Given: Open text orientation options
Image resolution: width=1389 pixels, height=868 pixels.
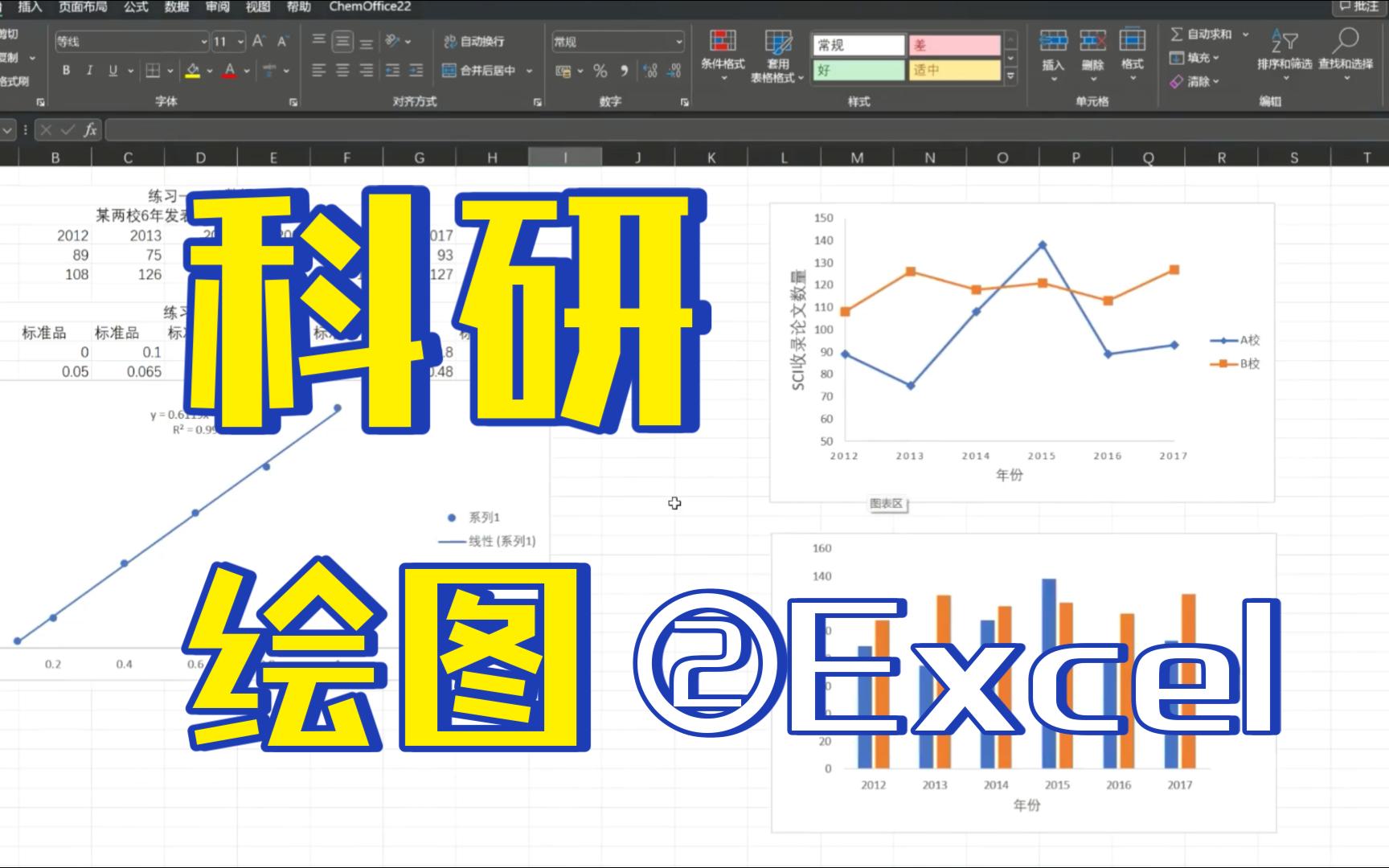Looking at the screenshot, I should [x=397, y=41].
